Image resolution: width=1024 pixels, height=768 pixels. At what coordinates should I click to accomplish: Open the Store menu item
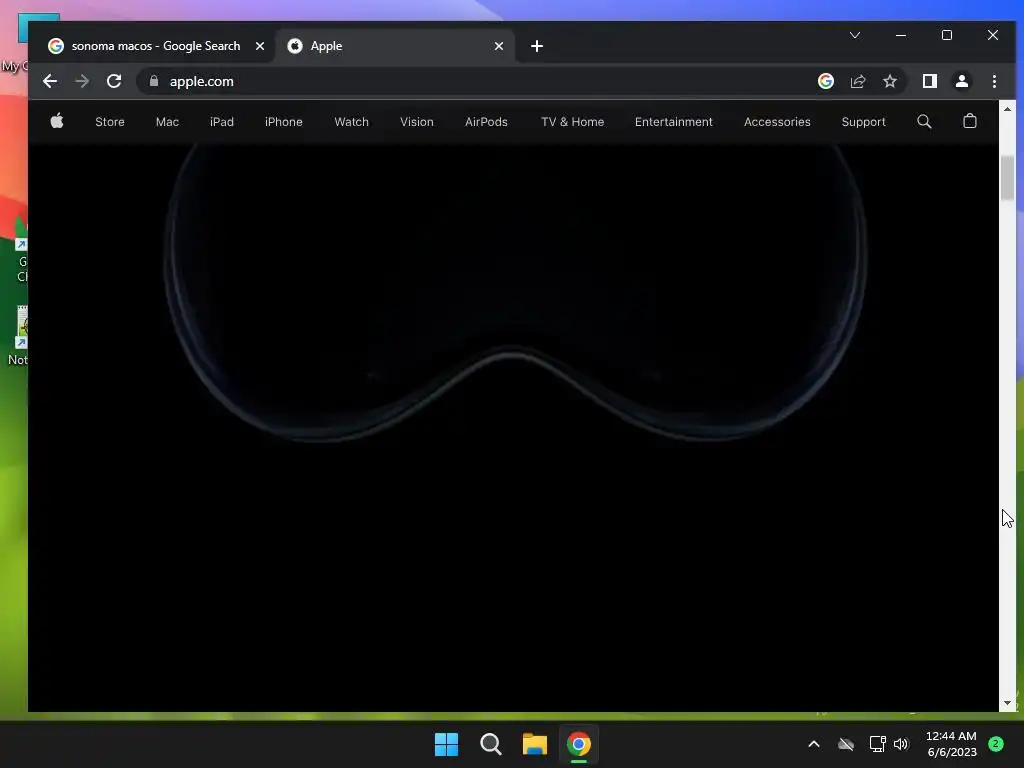click(110, 121)
